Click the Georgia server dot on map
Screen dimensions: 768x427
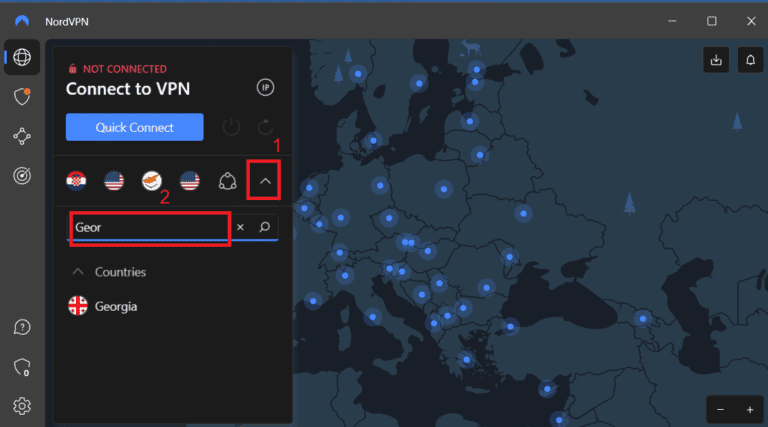[x=643, y=319]
